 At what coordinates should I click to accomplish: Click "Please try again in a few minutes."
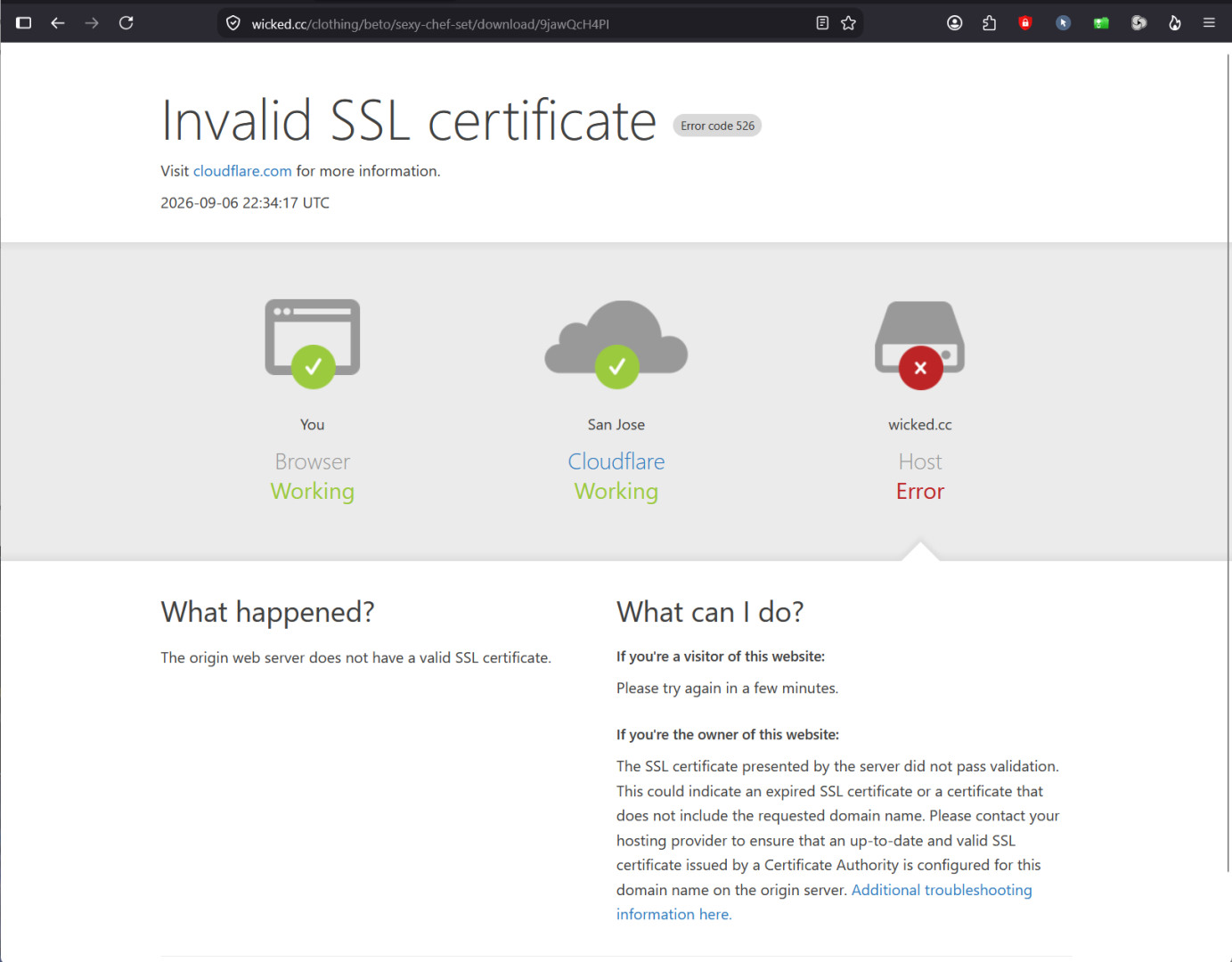(727, 689)
